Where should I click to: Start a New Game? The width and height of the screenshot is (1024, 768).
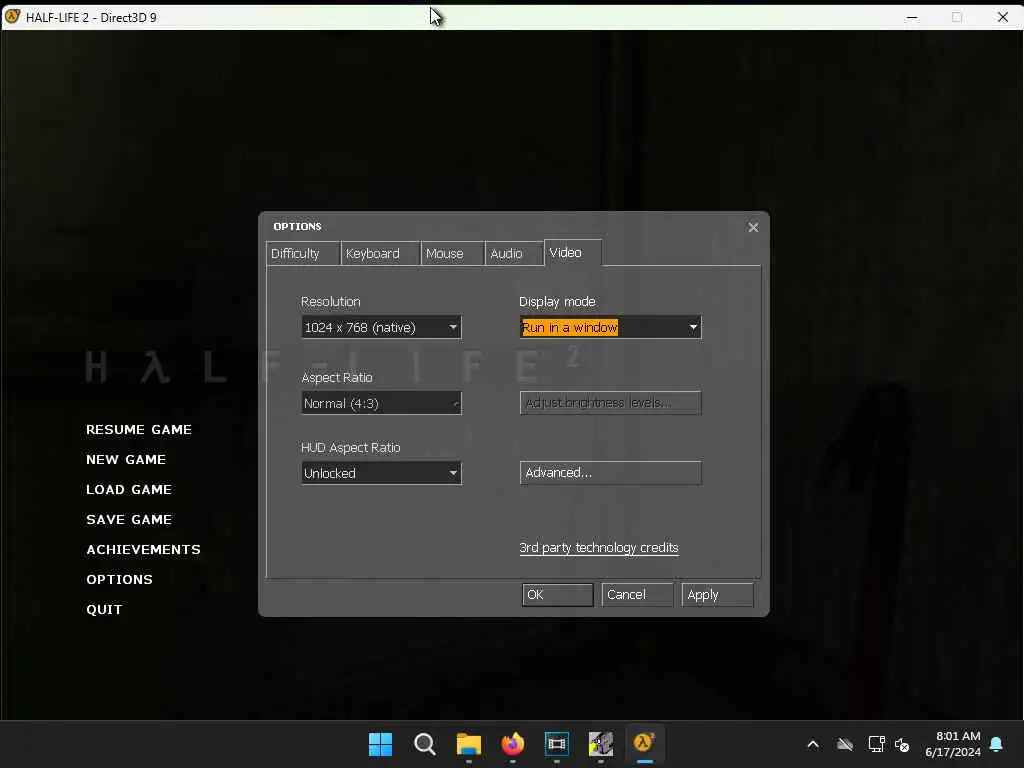point(126,460)
